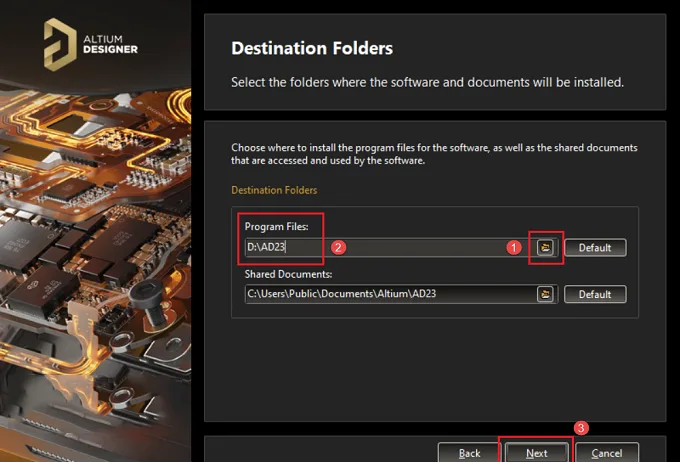Cancel the Altium Designer installation
The width and height of the screenshot is (680, 462).
[607, 453]
